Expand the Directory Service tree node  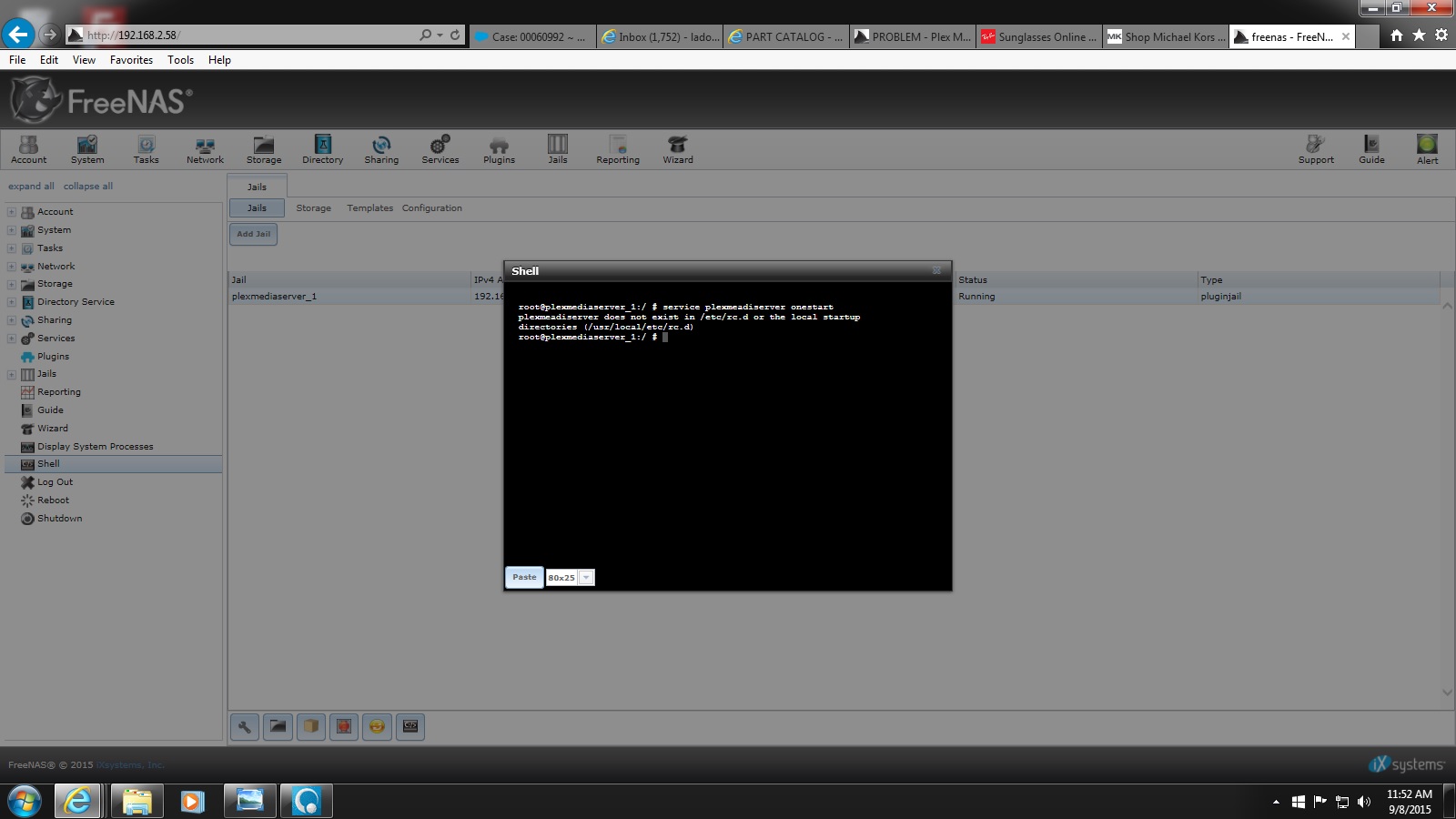click(x=11, y=302)
